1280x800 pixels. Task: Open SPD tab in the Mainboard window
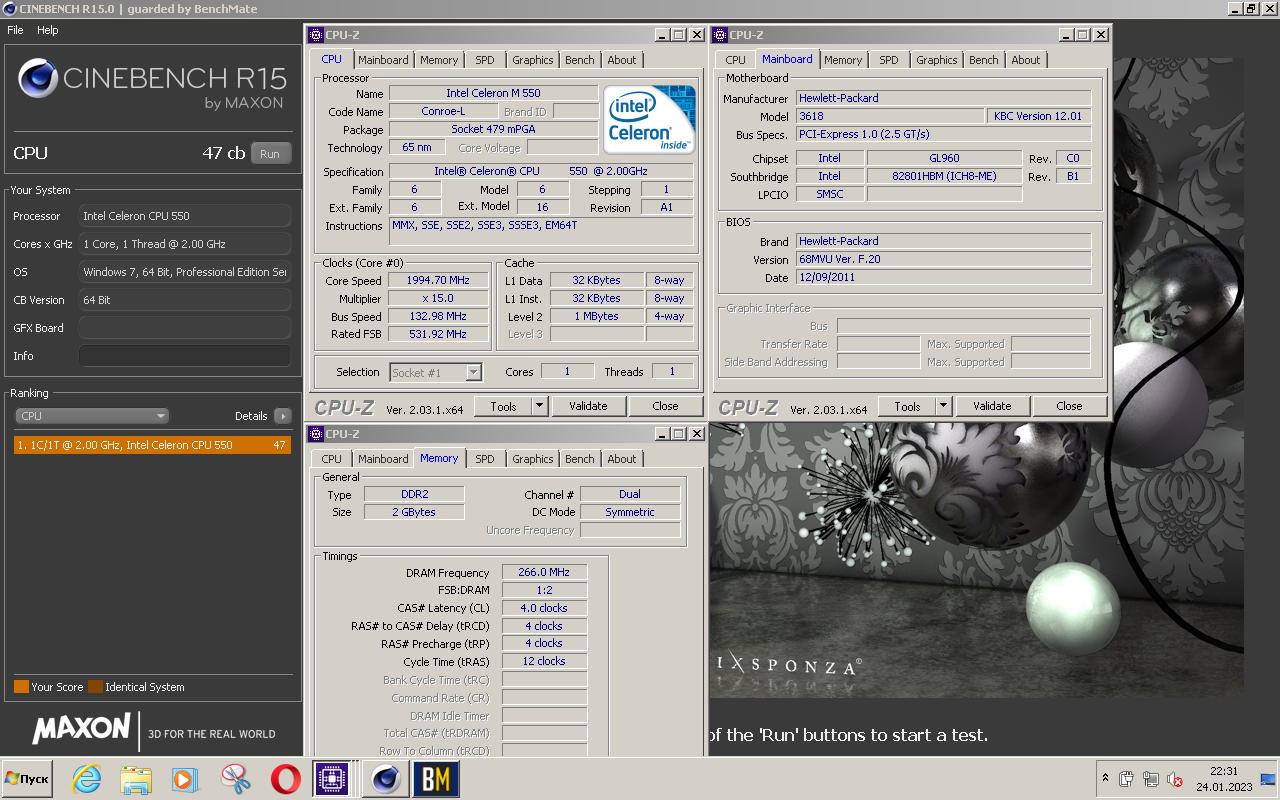pyautogui.click(x=889, y=60)
